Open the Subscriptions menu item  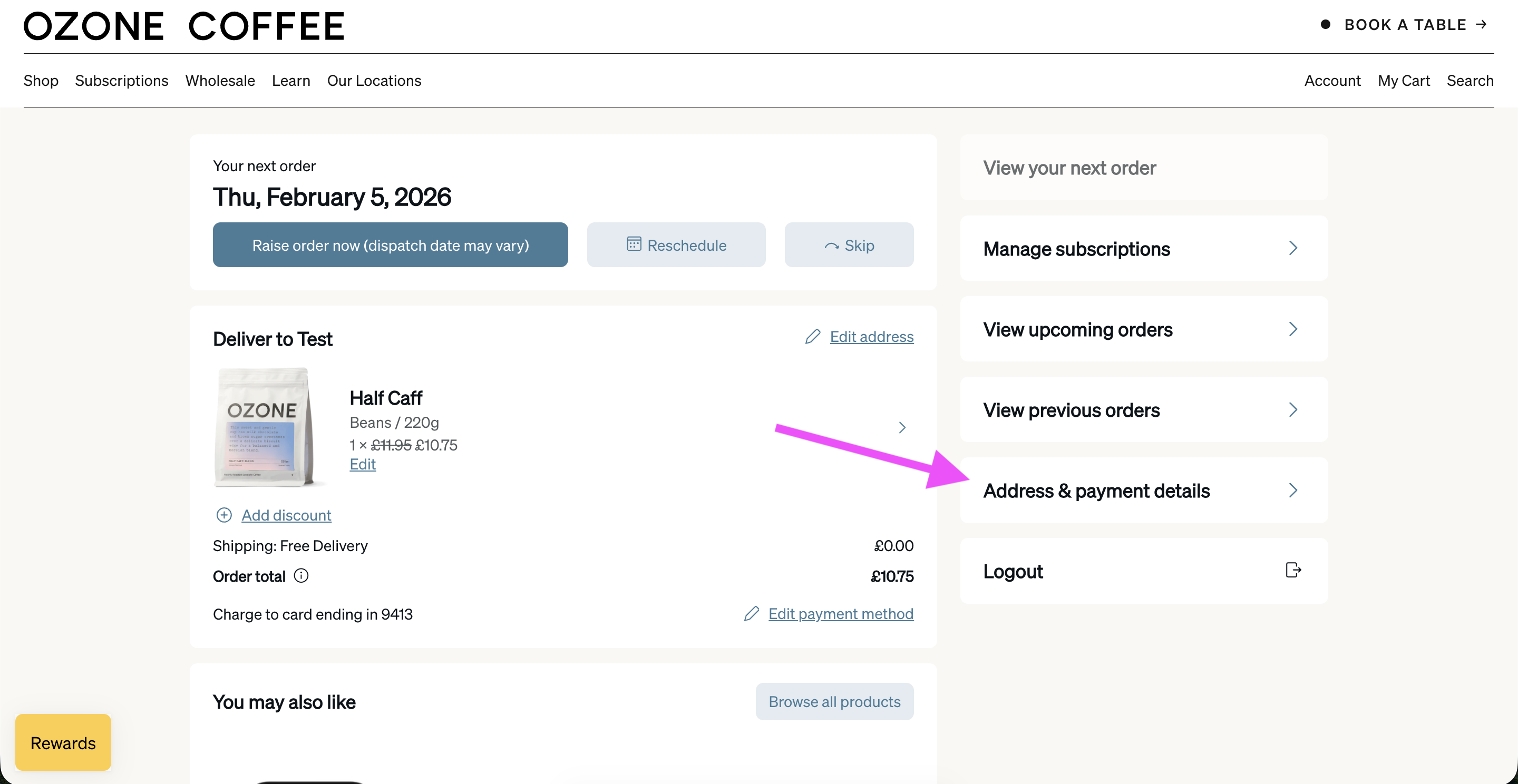[x=121, y=81]
